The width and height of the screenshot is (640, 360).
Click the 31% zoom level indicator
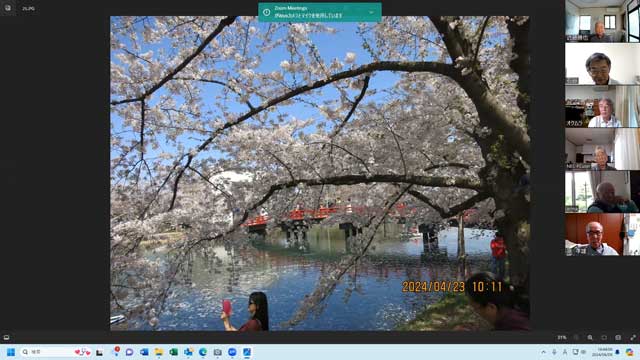coord(562,338)
